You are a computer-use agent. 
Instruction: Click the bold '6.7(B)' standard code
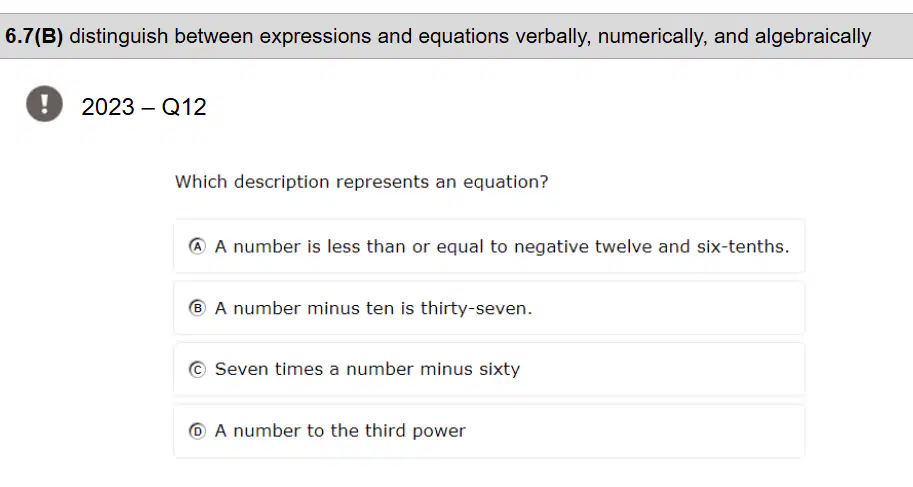coord(34,36)
